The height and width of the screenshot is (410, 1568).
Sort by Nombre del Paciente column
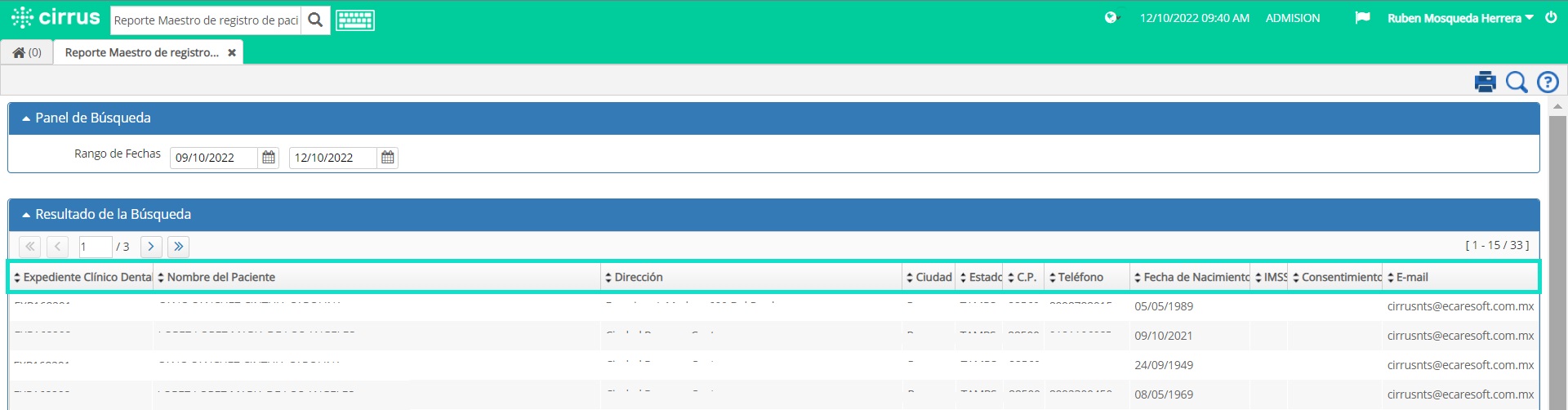tap(377, 278)
